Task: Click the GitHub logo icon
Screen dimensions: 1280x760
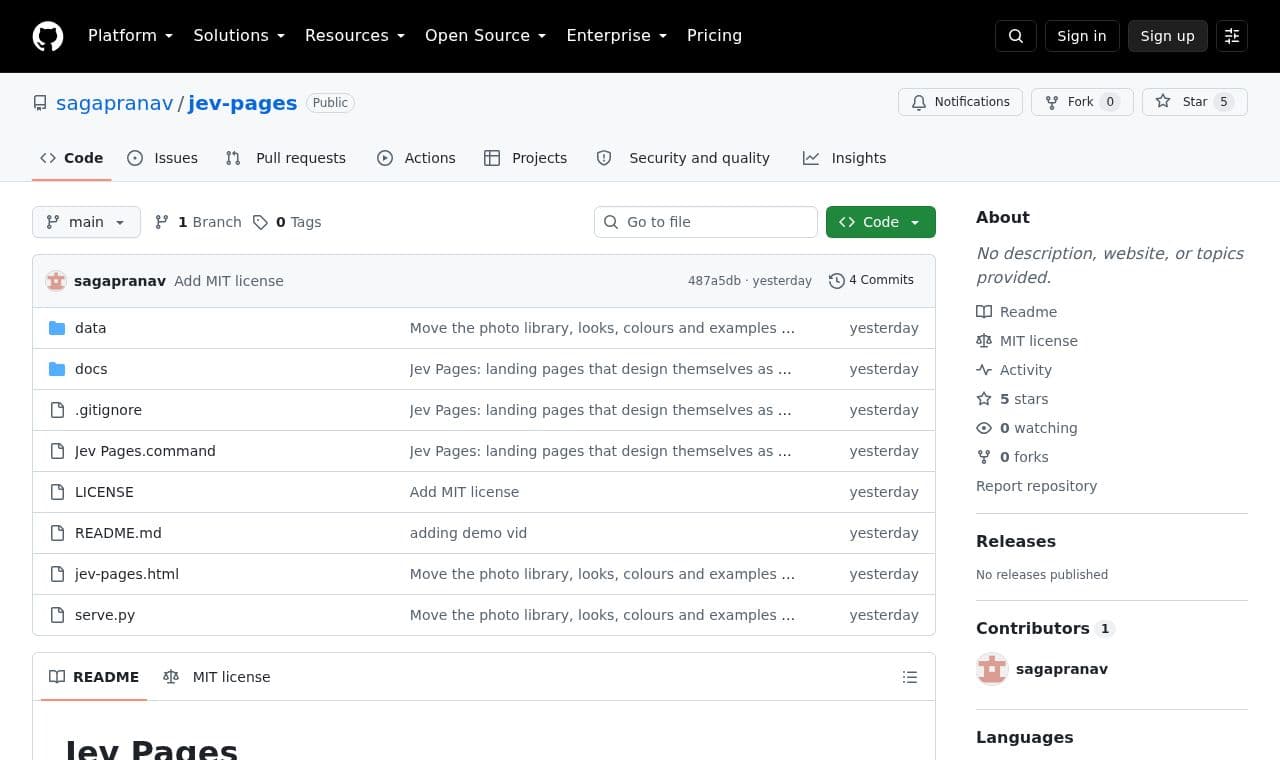Action: [x=48, y=36]
